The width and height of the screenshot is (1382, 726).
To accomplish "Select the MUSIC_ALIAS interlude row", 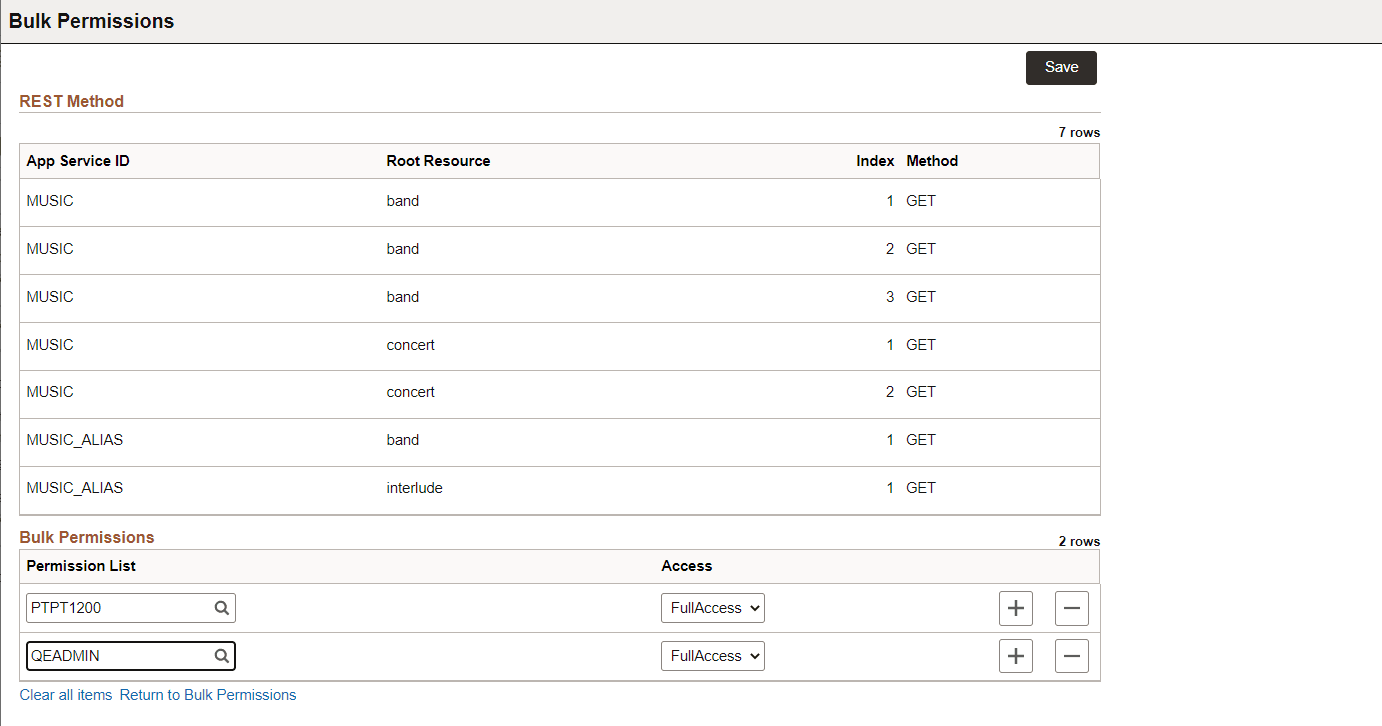I will (414, 487).
